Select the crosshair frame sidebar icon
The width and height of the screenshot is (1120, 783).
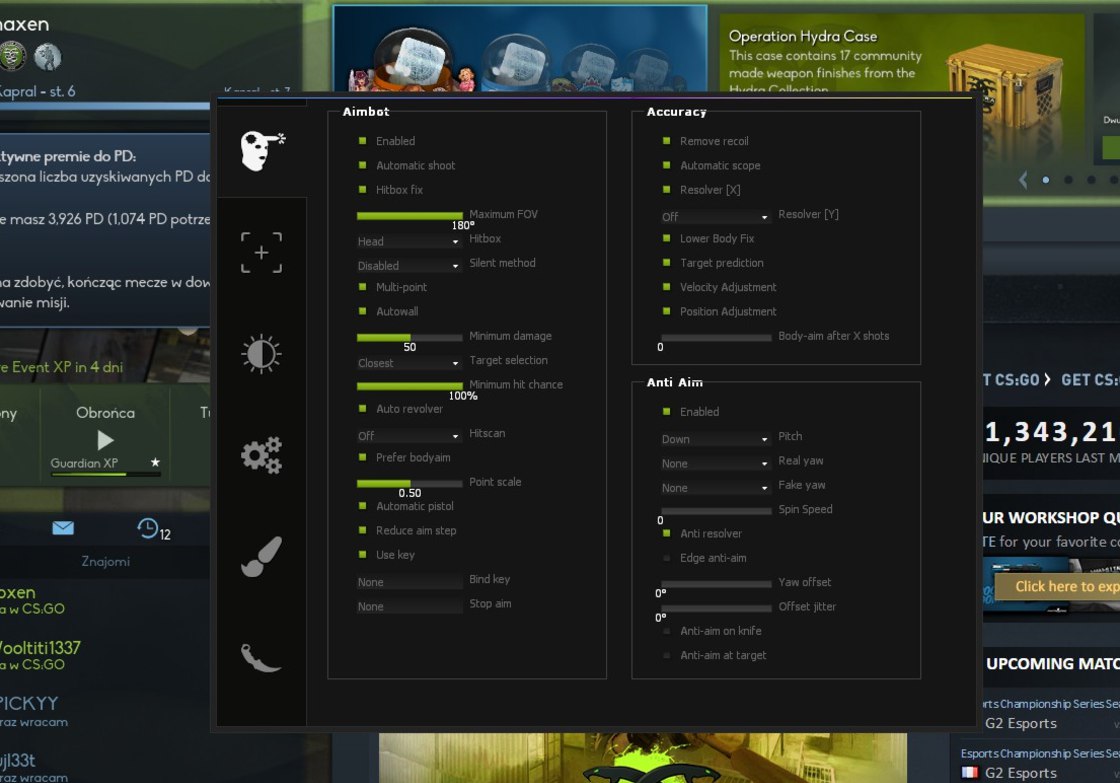point(261,253)
